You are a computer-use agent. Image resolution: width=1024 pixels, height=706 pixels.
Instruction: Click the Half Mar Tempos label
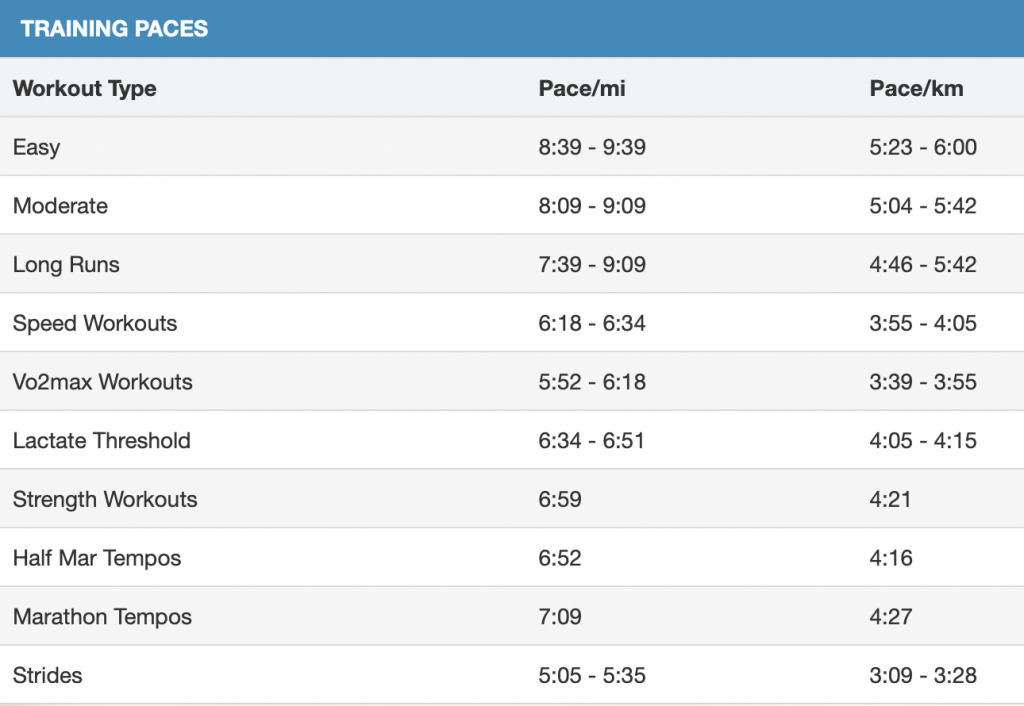(97, 558)
